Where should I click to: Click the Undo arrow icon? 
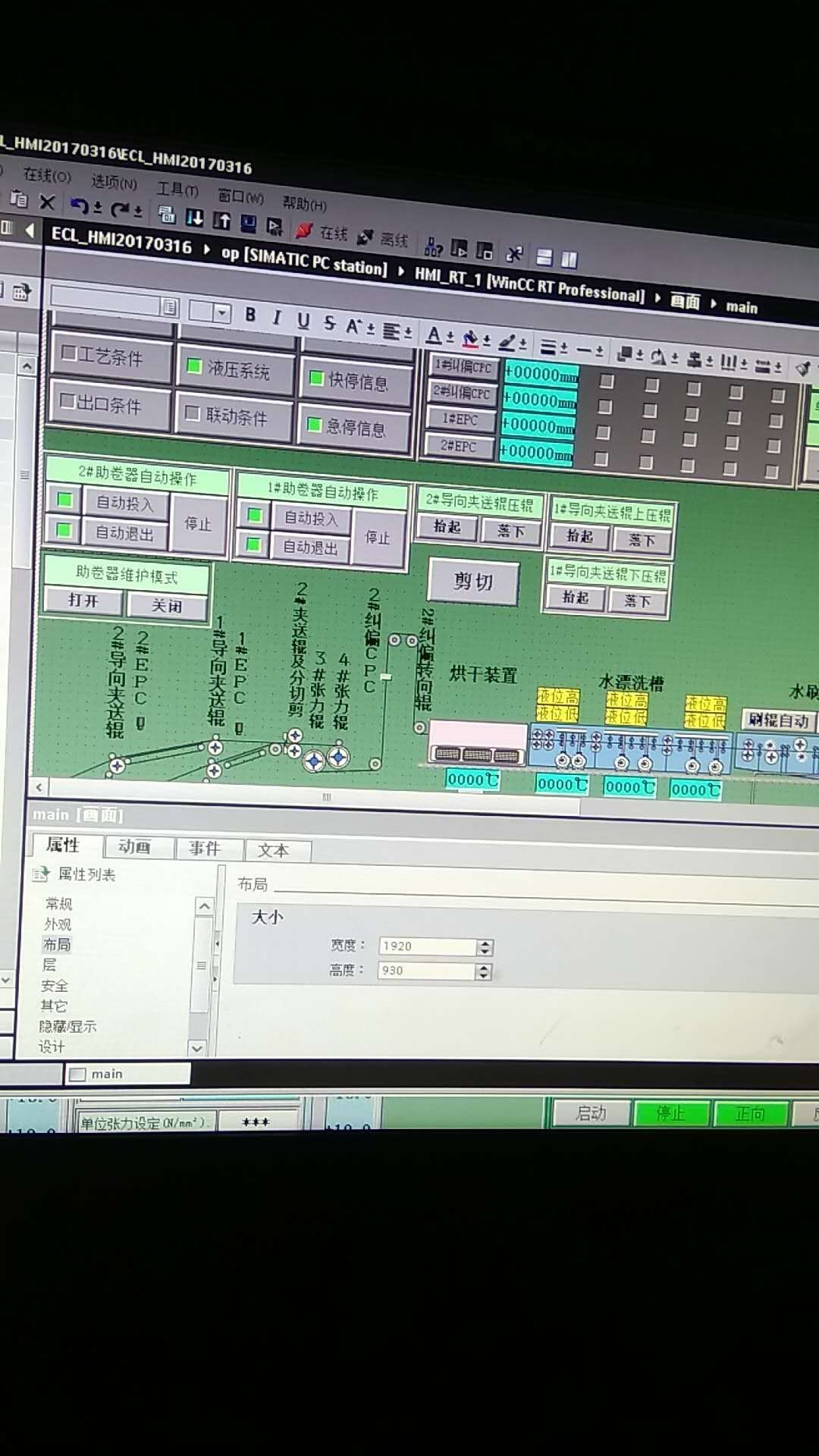[x=80, y=205]
